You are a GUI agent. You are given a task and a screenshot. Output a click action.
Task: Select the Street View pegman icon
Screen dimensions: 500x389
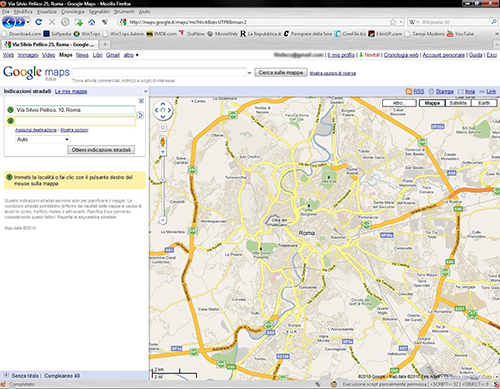pos(163,142)
